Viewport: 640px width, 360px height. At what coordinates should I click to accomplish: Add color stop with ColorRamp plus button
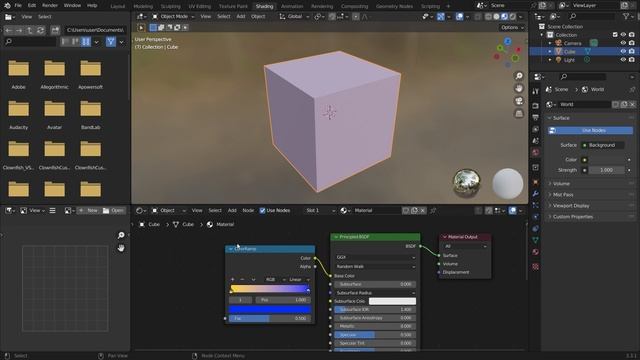(233, 280)
